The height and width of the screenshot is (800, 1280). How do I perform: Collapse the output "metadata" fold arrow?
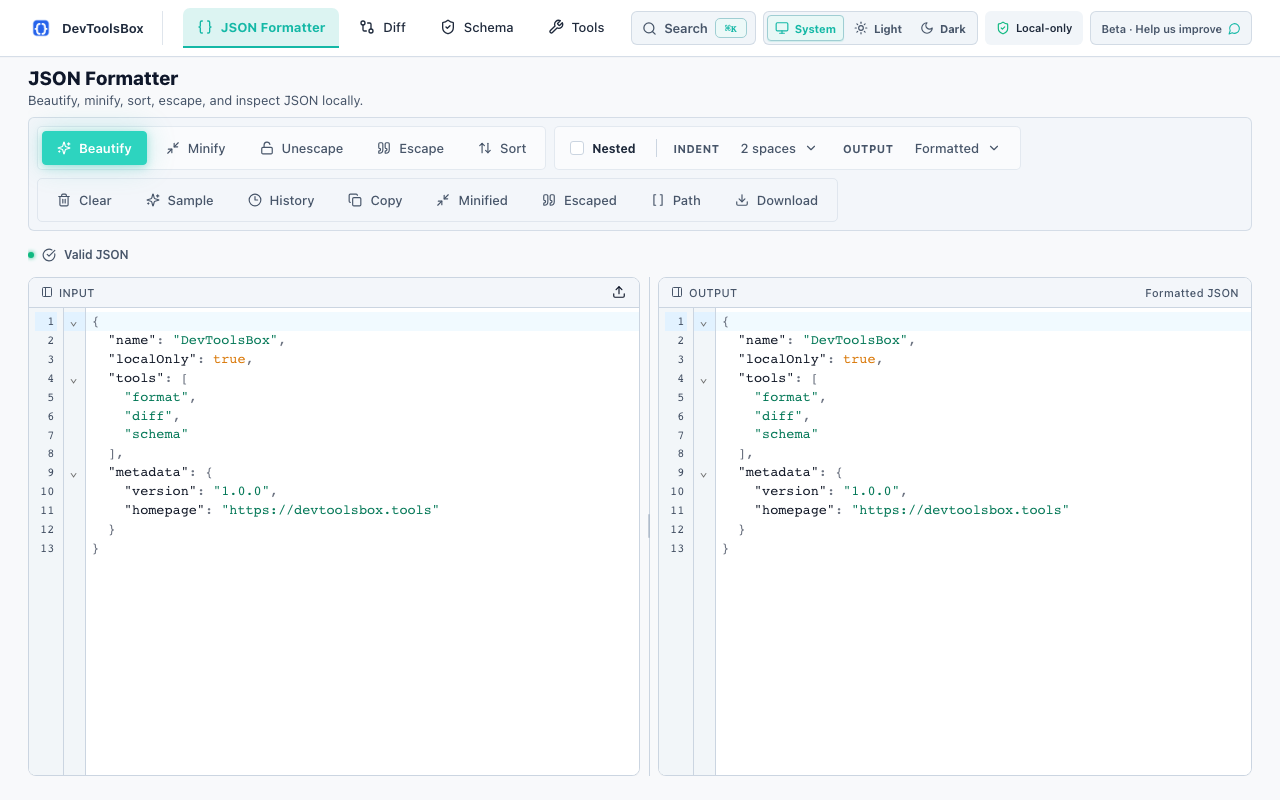point(704,473)
